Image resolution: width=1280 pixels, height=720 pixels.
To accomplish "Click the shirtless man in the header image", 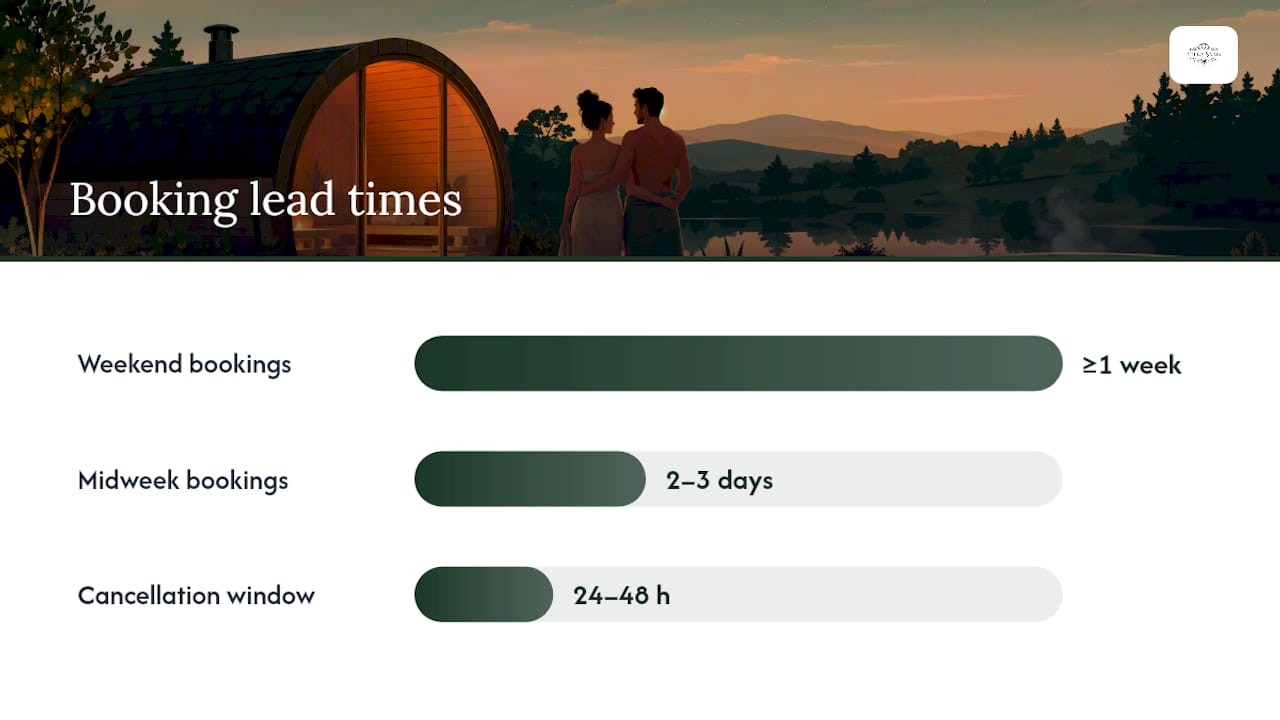I will (655, 172).
